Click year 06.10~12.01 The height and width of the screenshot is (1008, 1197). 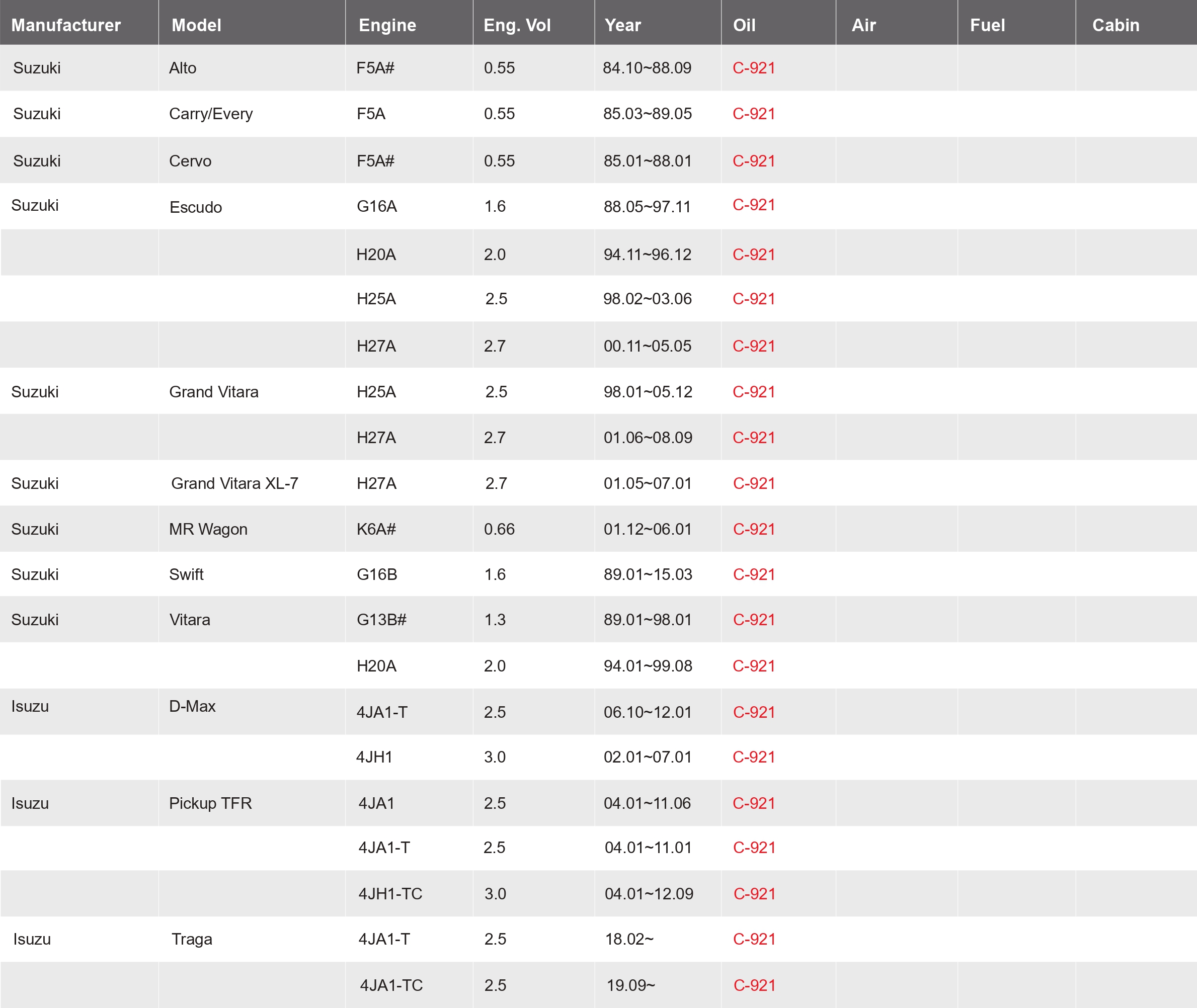(647, 712)
